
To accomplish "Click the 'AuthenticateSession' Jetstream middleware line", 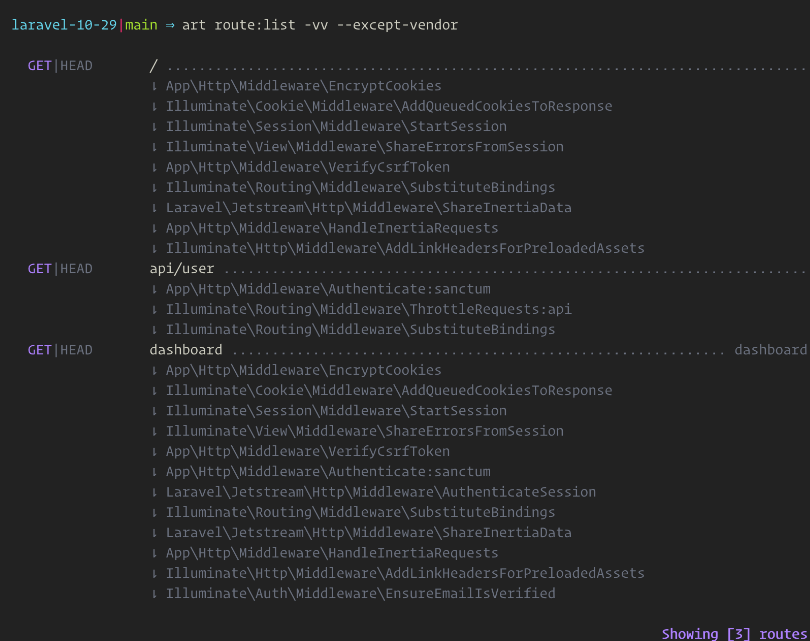I will [x=380, y=492].
